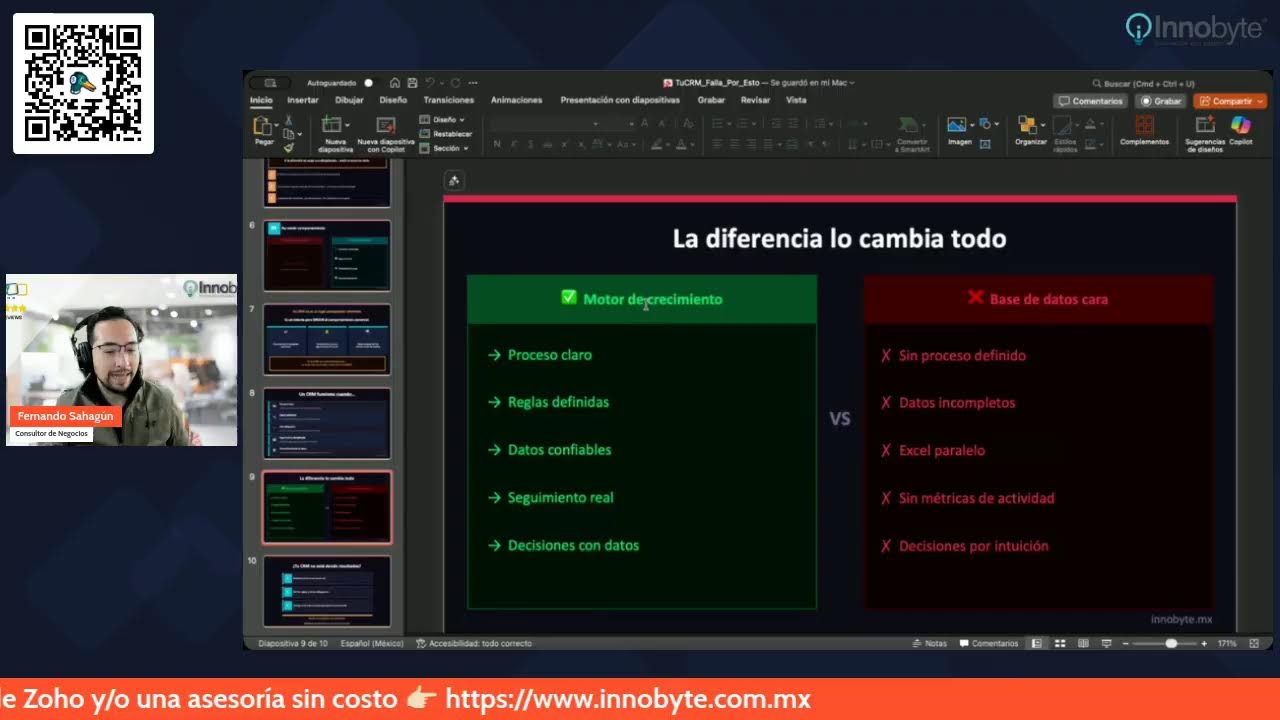Click the Pegar clipboard icon
Viewport: 1280px width, 720px height.
pyautogui.click(x=263, y=125)
